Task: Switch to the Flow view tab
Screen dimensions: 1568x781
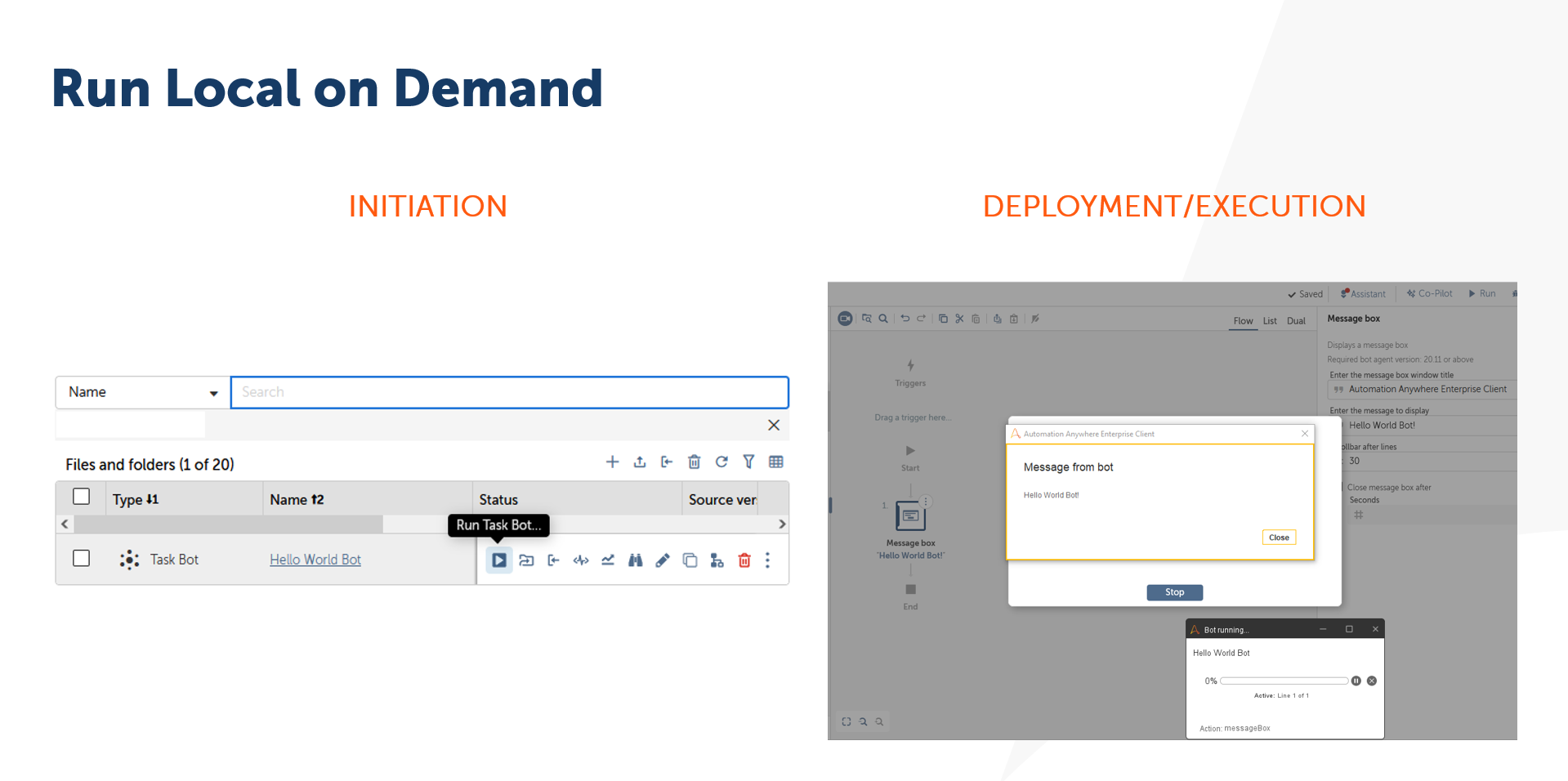Action: tap(1243, 321)
